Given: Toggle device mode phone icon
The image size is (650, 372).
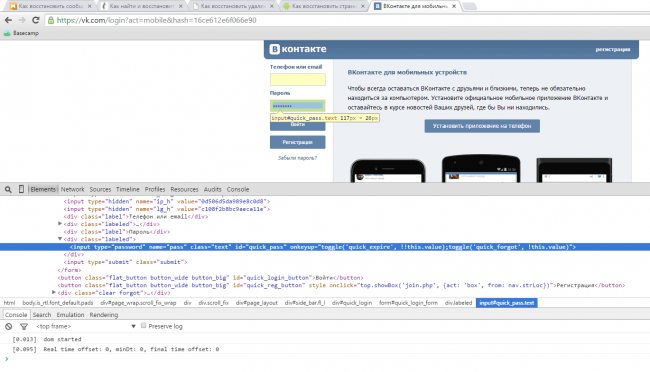Looking at the screenshot, I should pos(21,189).
